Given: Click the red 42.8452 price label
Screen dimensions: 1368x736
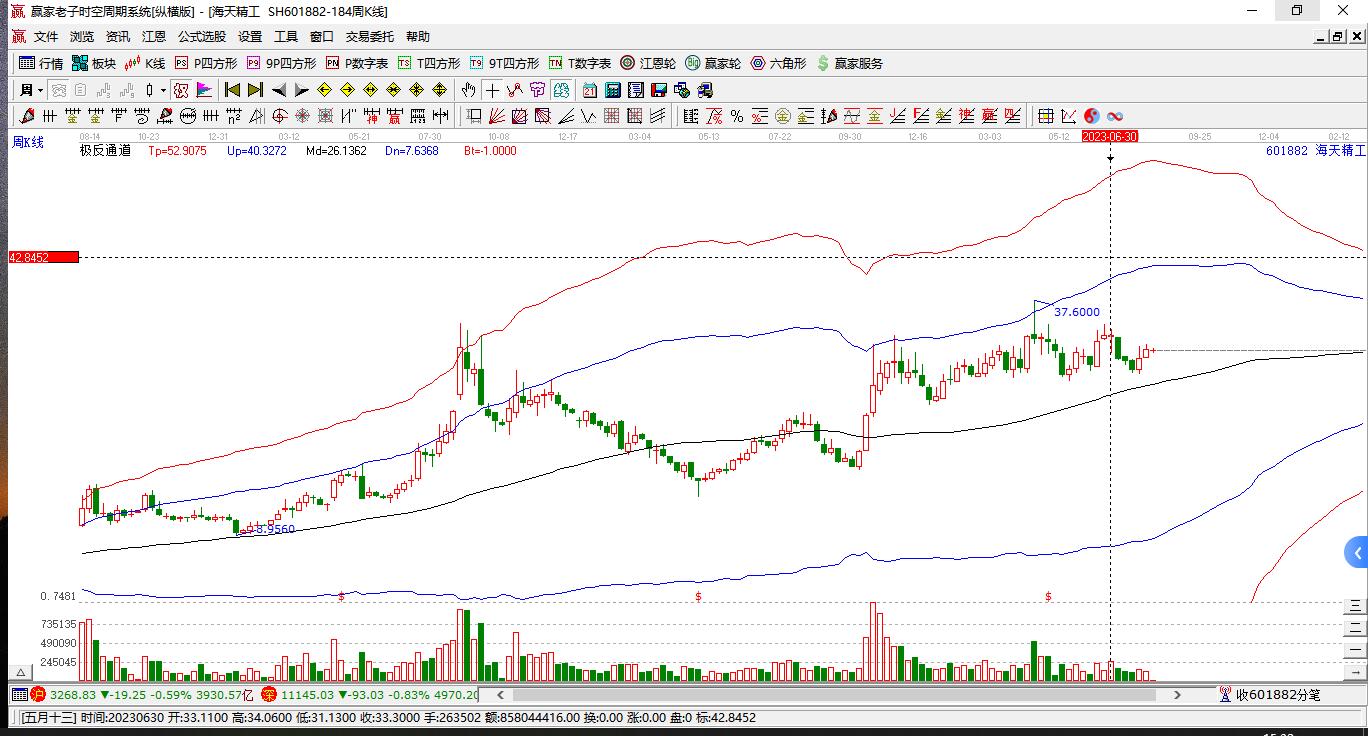Looking at the screenshot, I should tap(43, 258).
